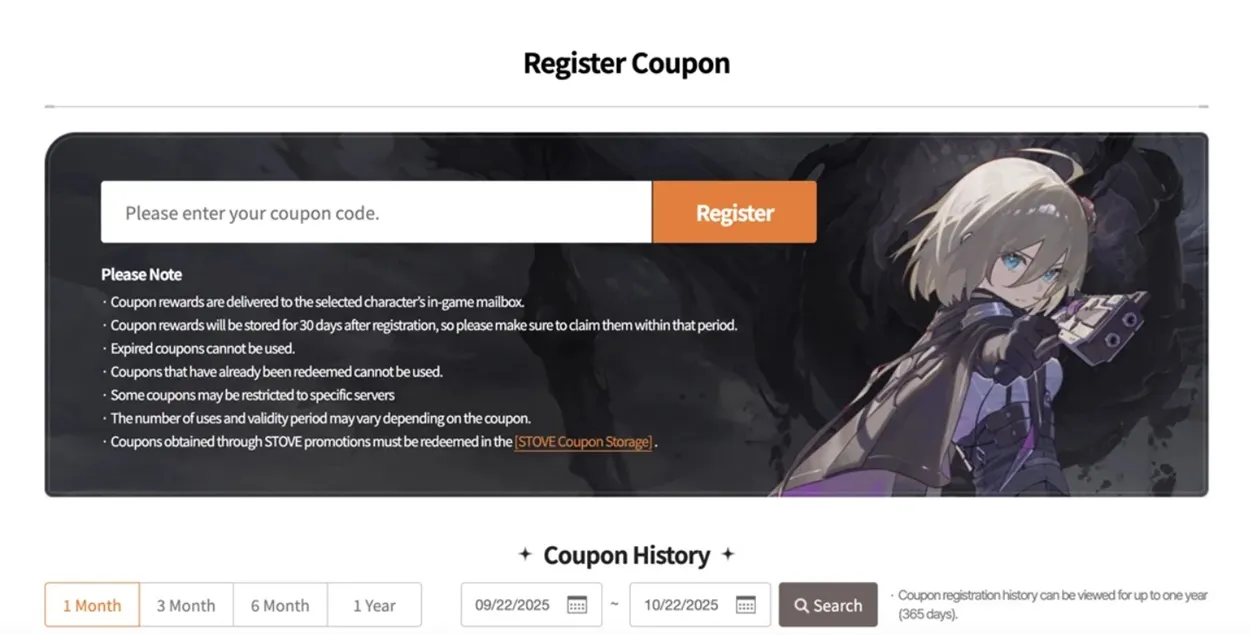This screenshot has height=635, width=1250.
Task: Open the STOVE Coupon Storage link
Action: pyautogui.click(x=583, y=442)
